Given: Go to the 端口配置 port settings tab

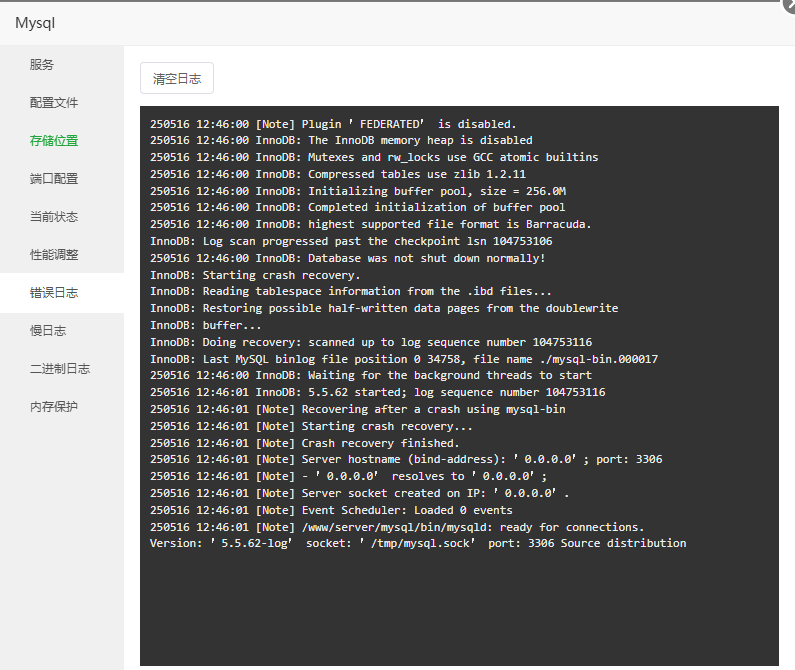Looking at the screenshot, I should [54, 179].
